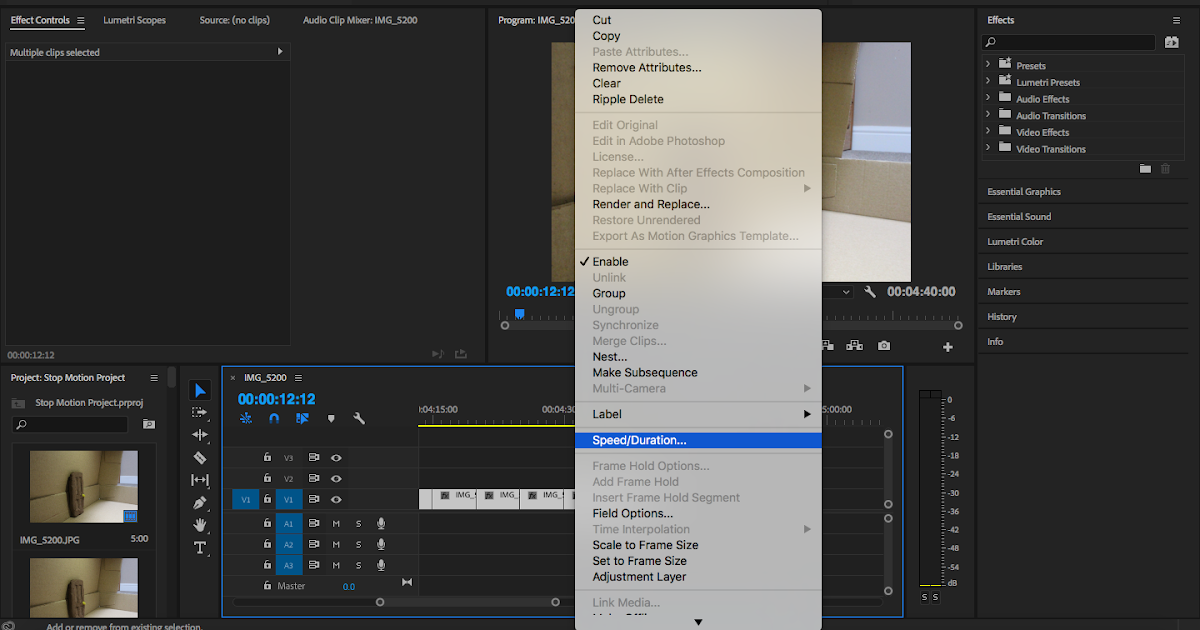Toggle visibility of track V2
The width and height of the screenshot is (1200, 630).
pyautogui.click(x=337, y=478)
